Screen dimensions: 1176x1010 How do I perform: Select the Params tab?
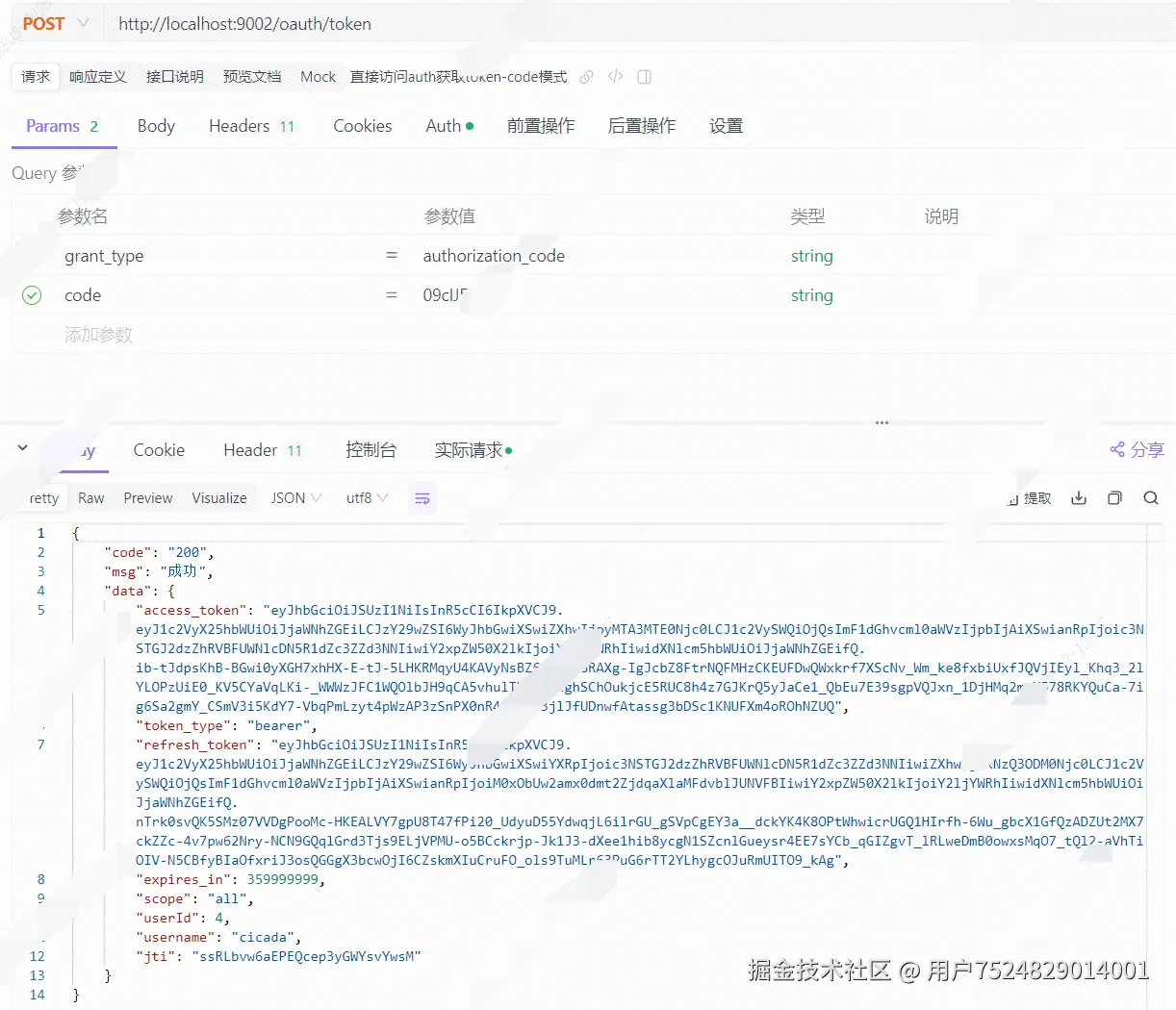[x=63, y=126]
